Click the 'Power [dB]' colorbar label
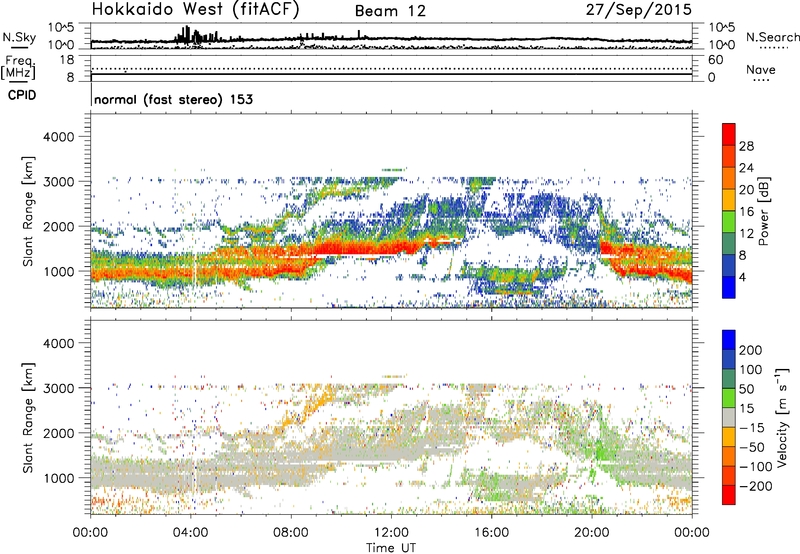 [763, 211]
